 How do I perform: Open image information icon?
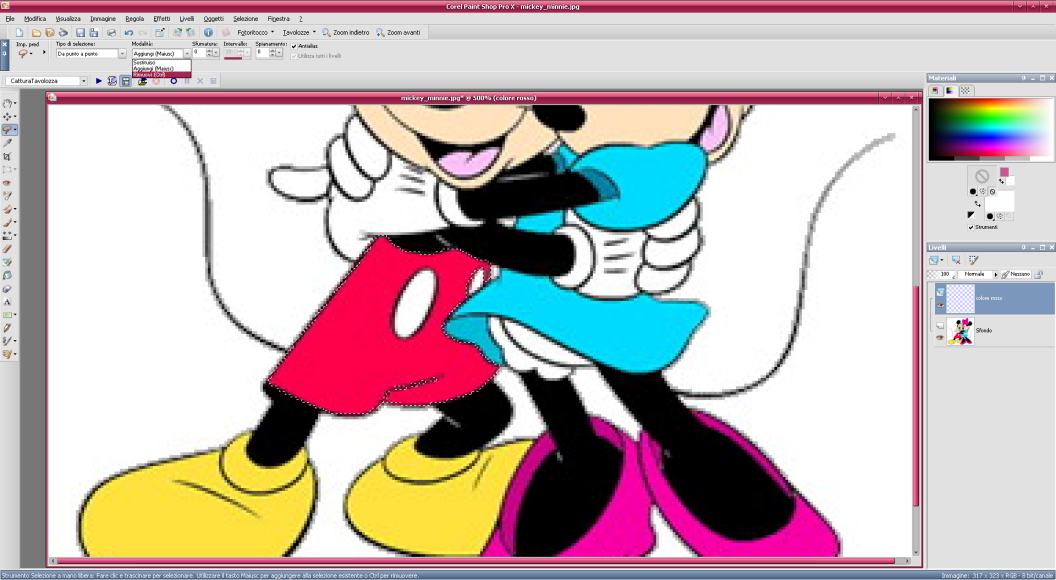click(208, 32)
